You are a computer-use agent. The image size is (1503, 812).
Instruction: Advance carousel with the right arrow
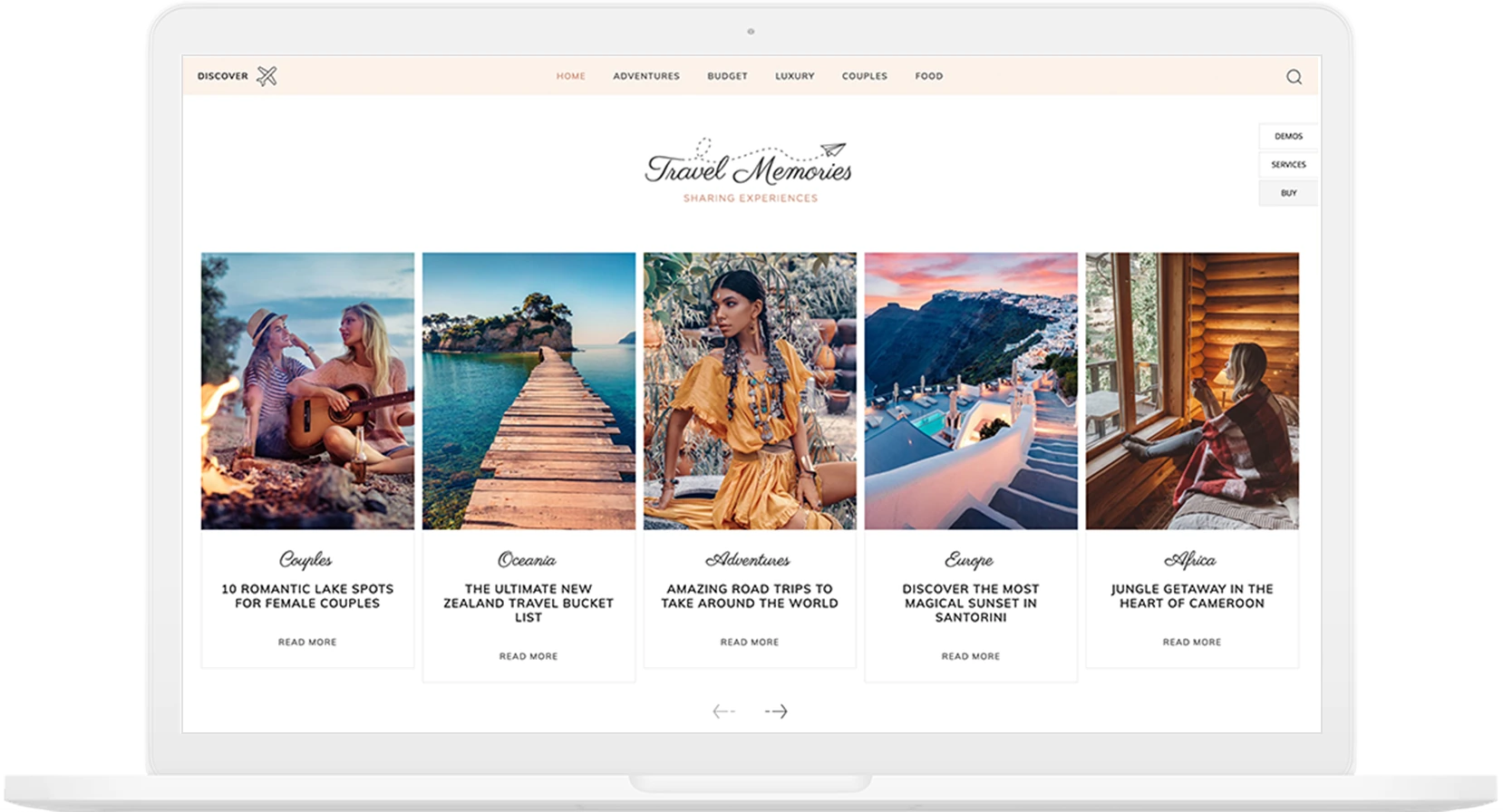776,711
